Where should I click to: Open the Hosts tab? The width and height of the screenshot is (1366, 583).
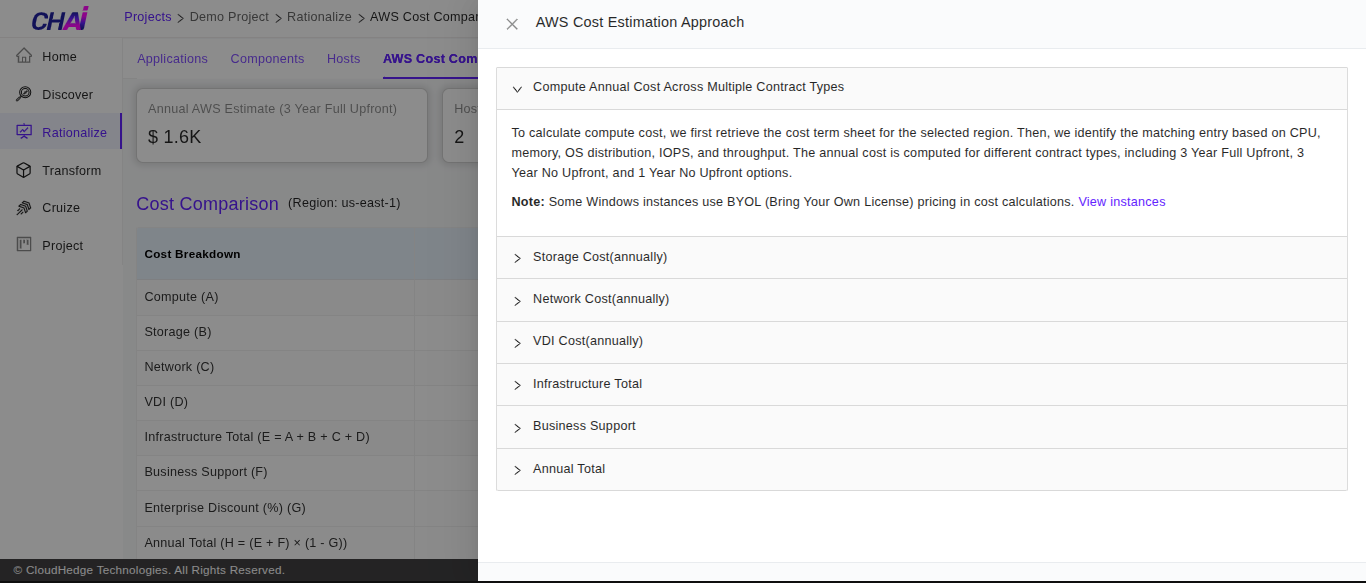[343, 58]
